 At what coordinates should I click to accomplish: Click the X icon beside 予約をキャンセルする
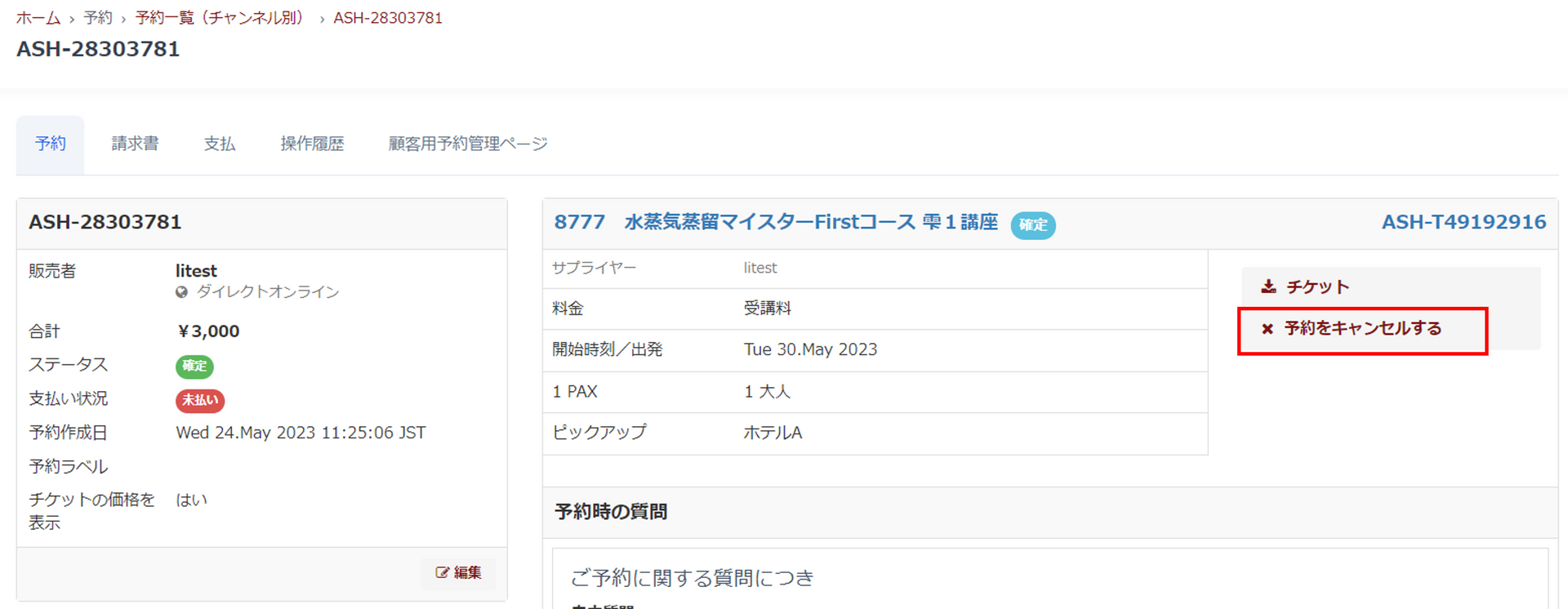pyautogui.click(x=1267, y=329)
